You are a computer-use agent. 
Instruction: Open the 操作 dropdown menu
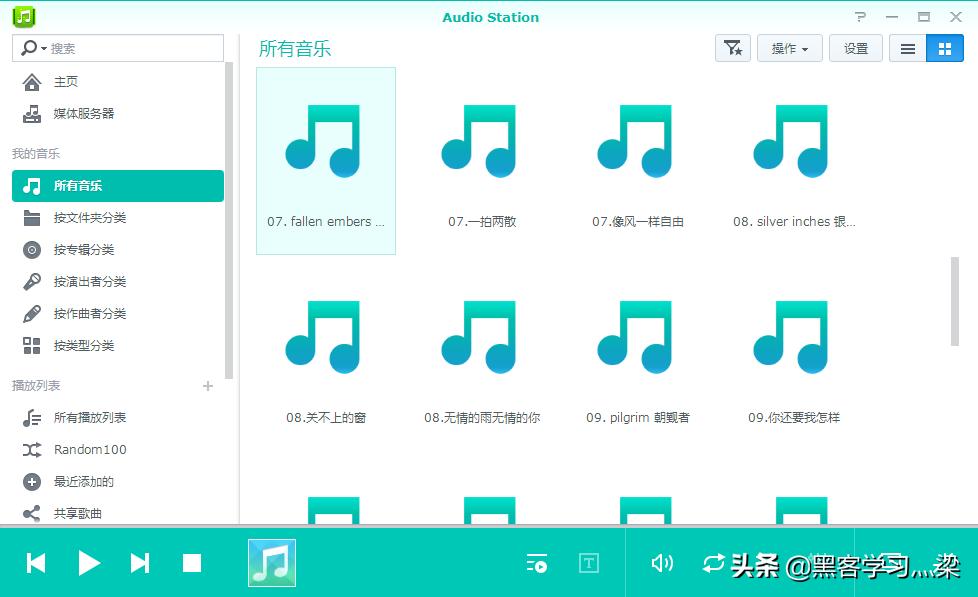tap(789, 47)
